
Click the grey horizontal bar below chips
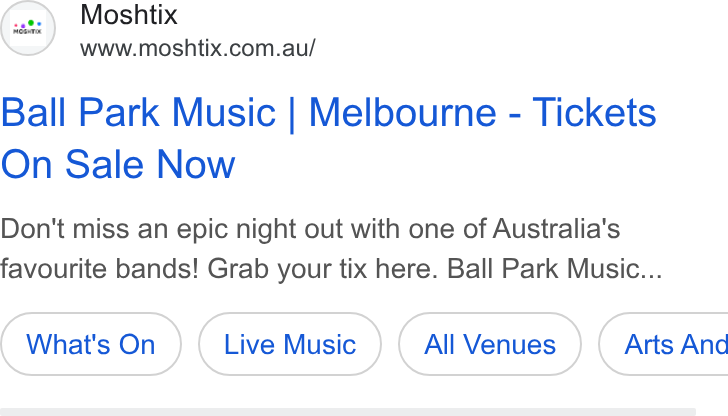coord(348,412)
